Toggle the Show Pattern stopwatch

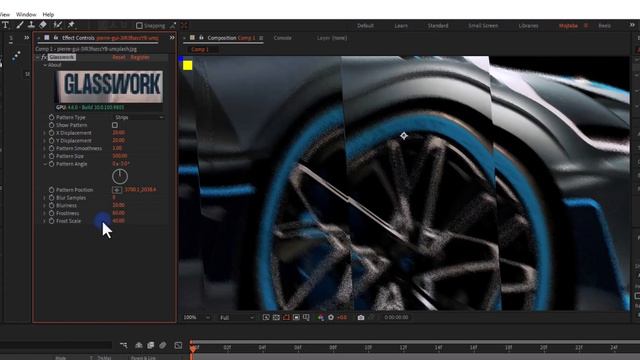point(51,125)
